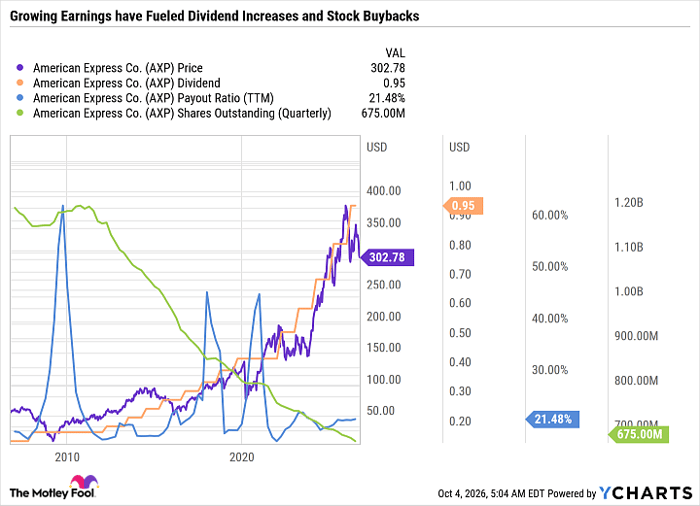Click the blue 21.48% payout ratio flag
This screenshot has height=506, width=700.
pyautogui.click(x=553, y=419)
